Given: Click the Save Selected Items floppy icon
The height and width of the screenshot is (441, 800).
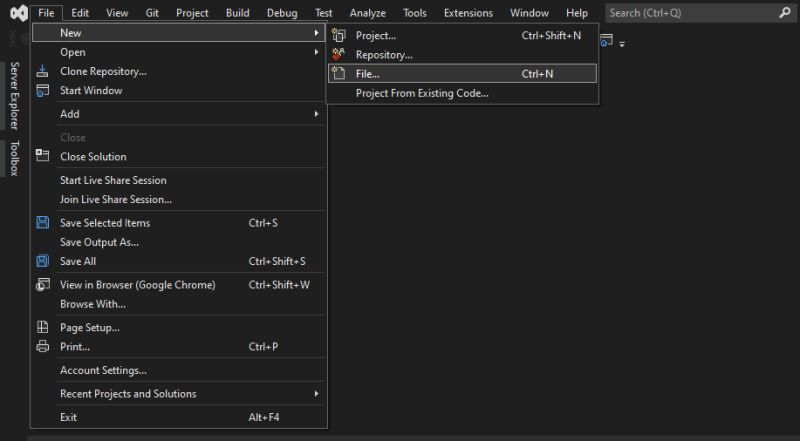Looking at the screenshot, I should 43,223.
